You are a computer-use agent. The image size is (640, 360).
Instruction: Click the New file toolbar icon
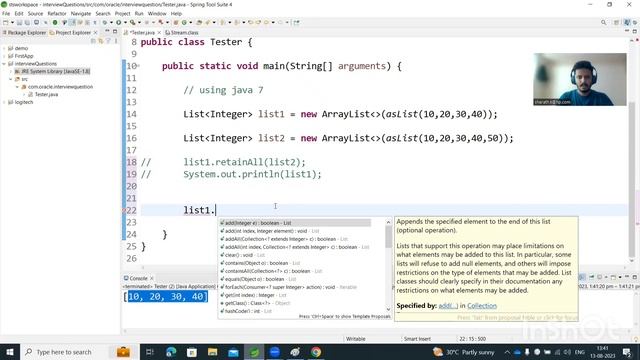click(6, 22)
